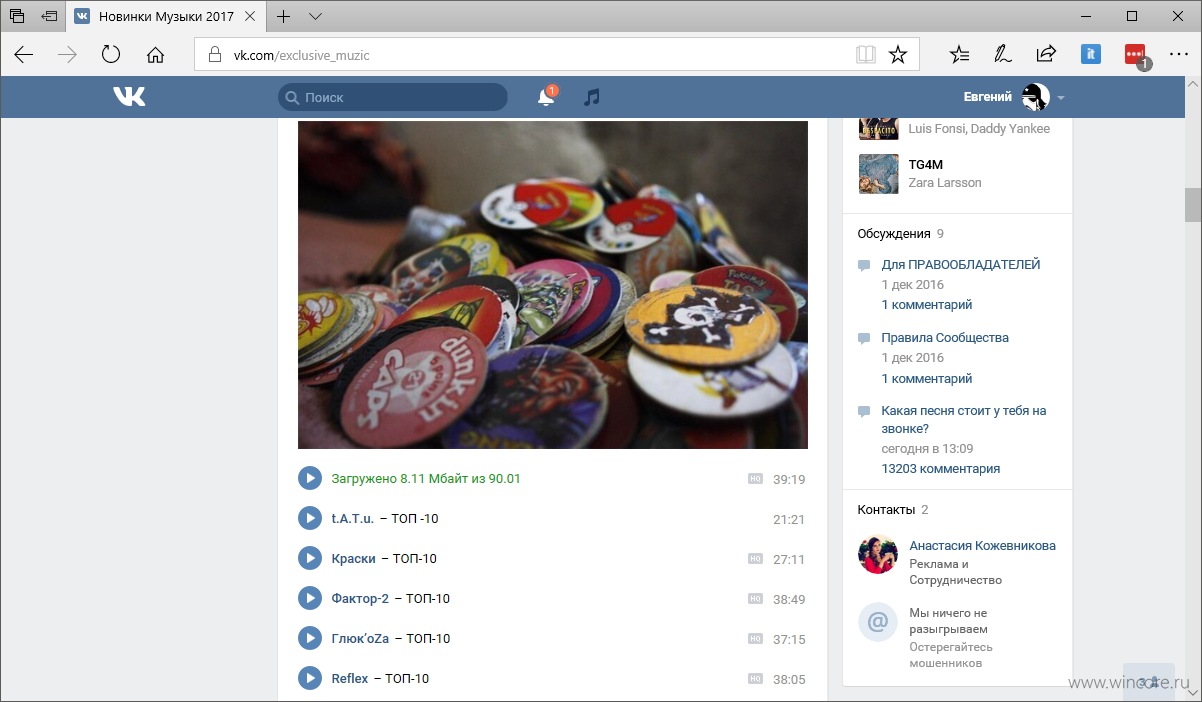Show tab previews chevron
Viewport: 1202px width, 702px height.
point(315,16)
